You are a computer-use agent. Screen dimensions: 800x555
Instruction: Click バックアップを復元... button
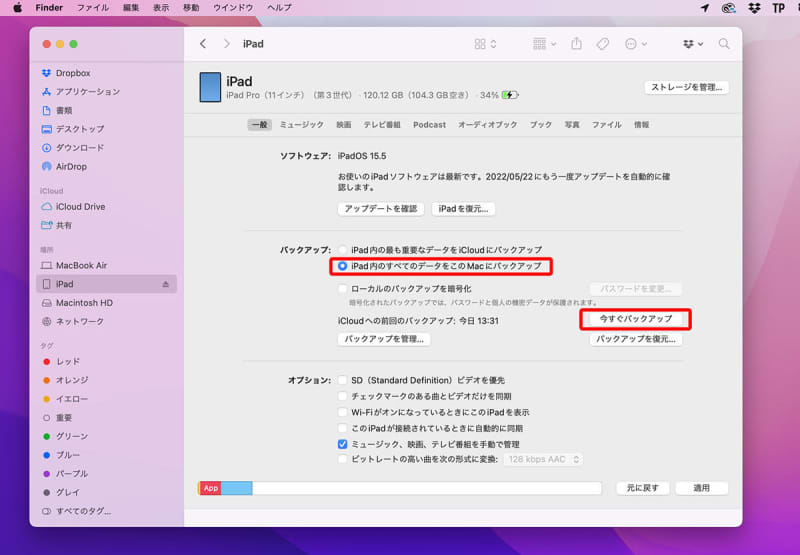point(636,339)
